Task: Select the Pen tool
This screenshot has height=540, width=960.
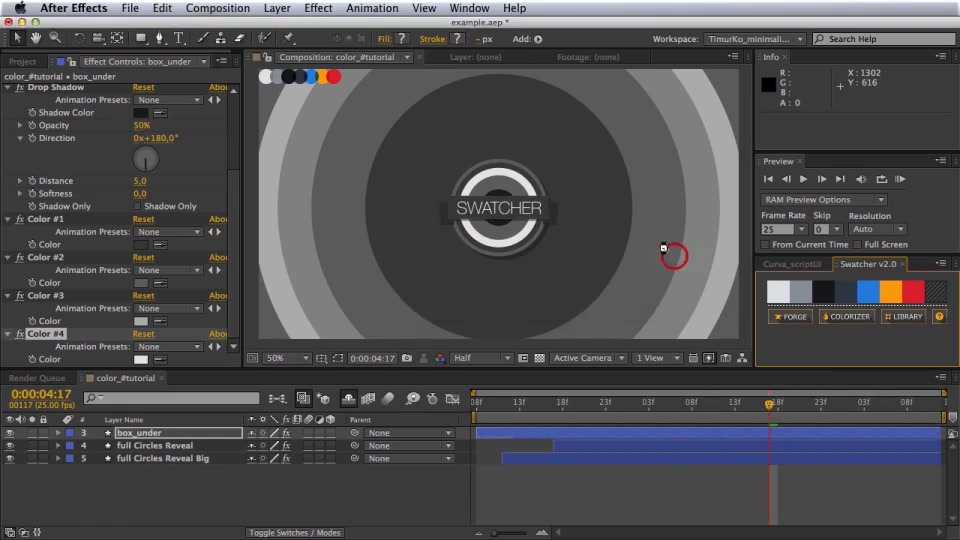Action: [159, 38]
